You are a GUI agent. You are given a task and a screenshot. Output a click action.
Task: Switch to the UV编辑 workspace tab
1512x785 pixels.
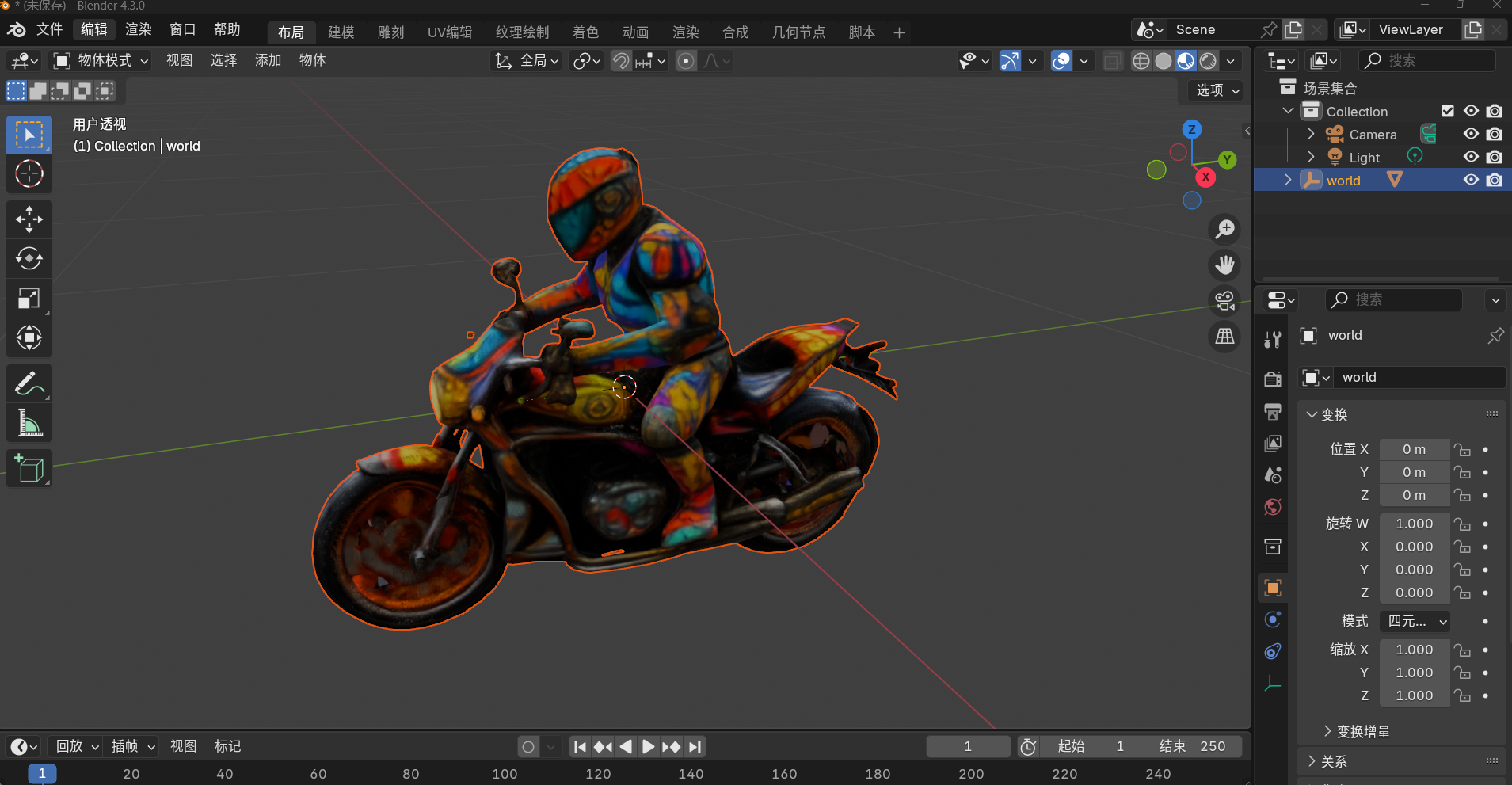coord(450,32)
